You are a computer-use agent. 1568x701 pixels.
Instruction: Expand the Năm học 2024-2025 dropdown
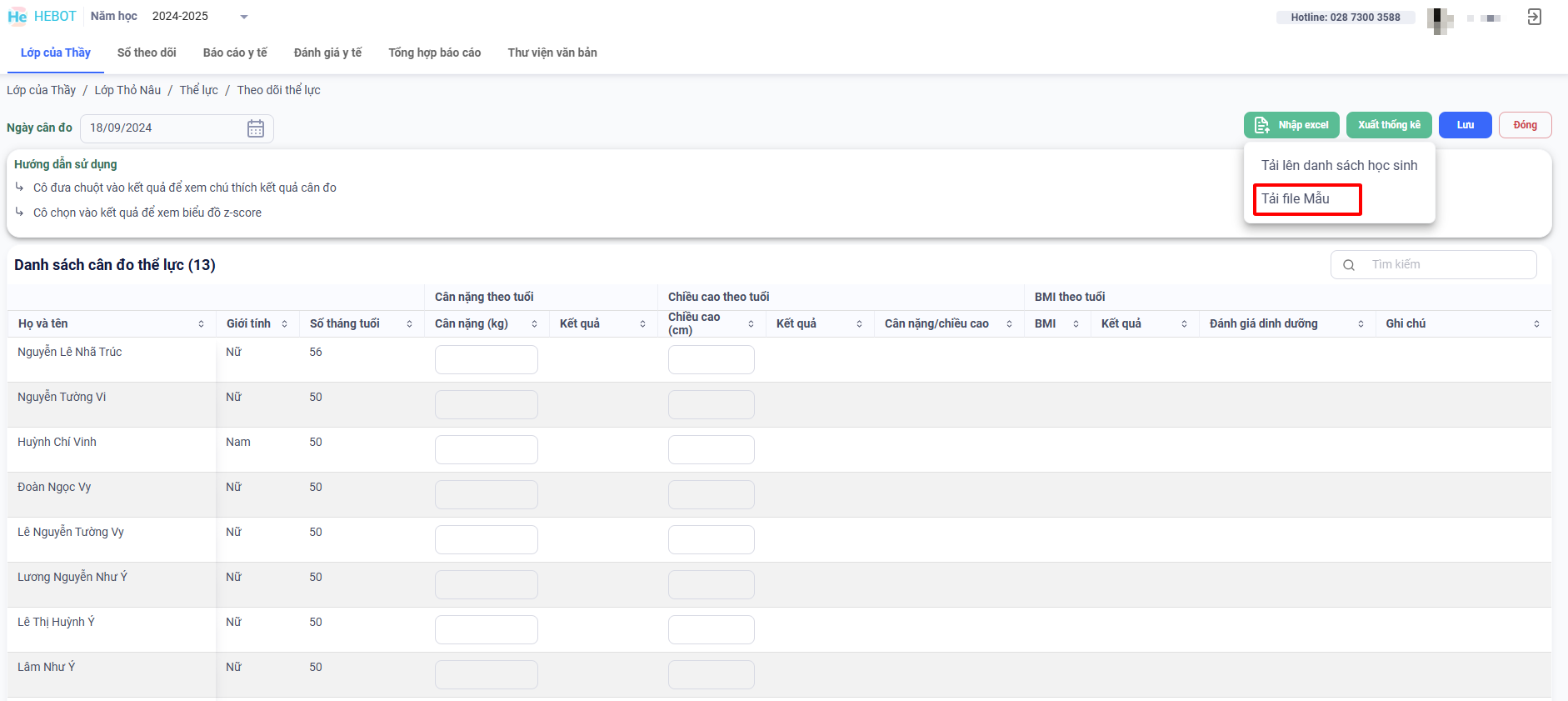tap(243, 17)
